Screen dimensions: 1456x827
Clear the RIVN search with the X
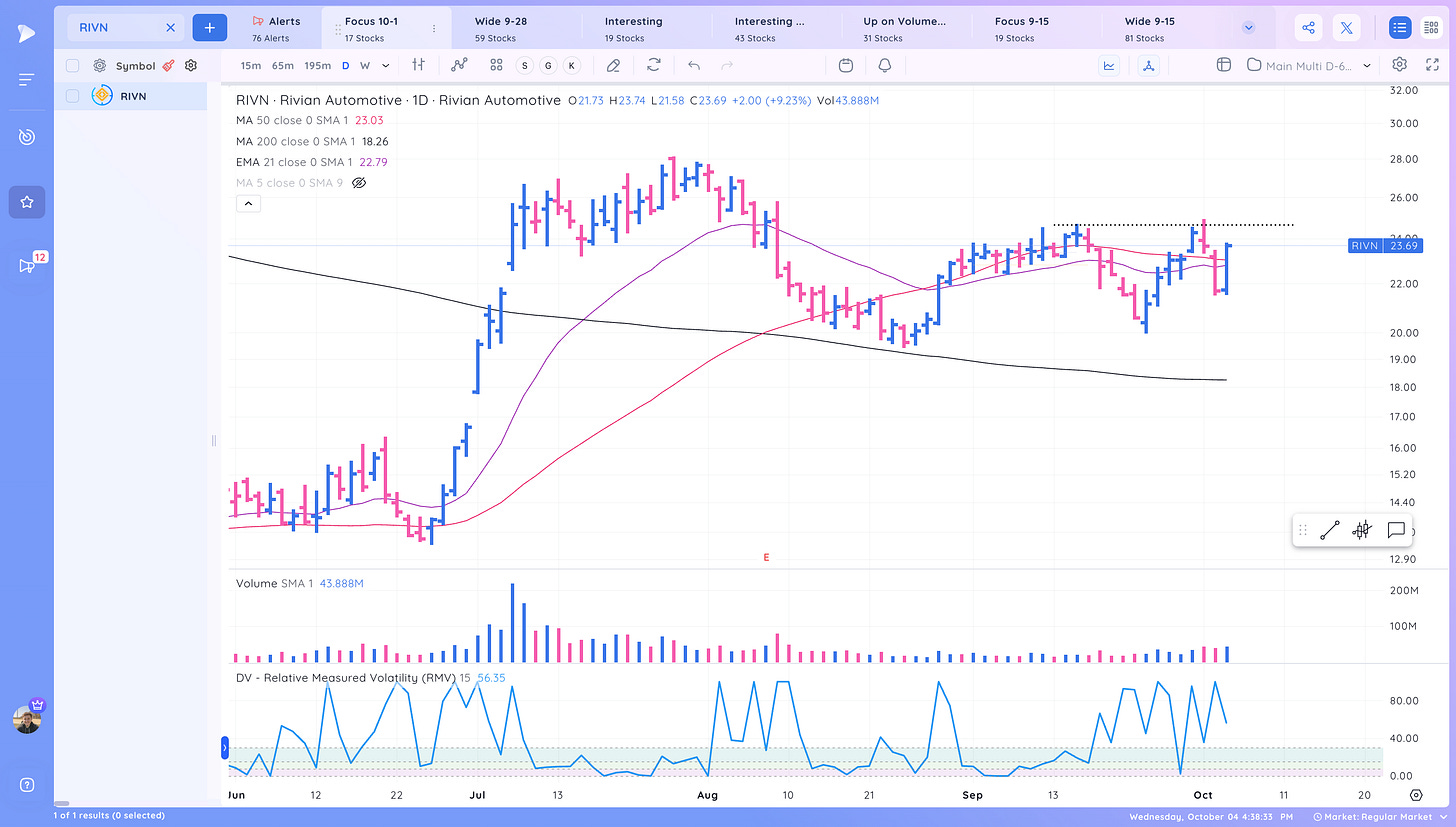pos(170,28)
